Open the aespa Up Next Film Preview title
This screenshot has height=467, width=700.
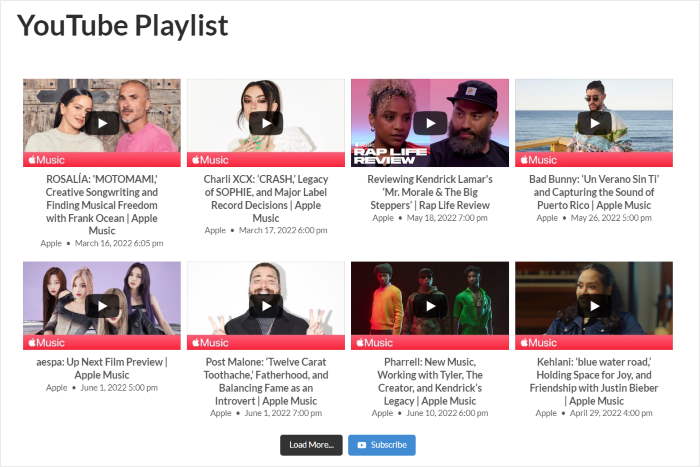(102, 368)
